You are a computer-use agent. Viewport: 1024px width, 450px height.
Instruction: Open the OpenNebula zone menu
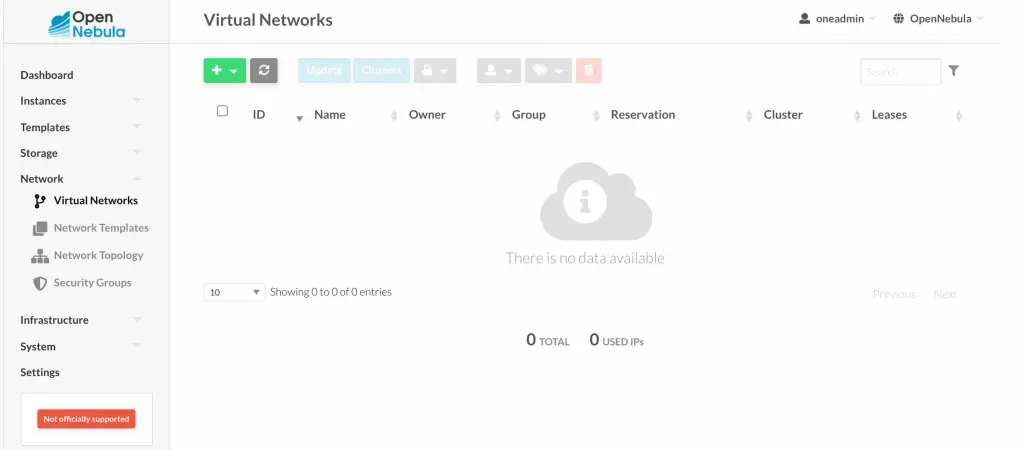click(940, 19)
